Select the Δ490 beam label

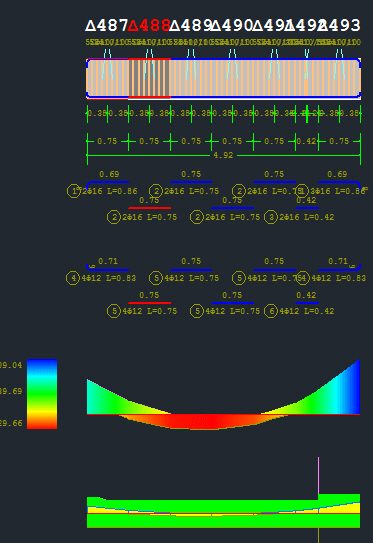tap(233, 26)
